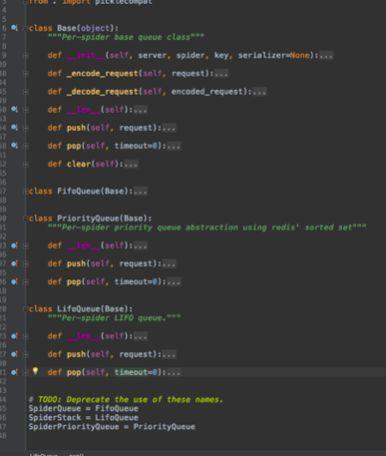
Task: Click the folded ellipsis after _decode_request signature
Action: click(x=260, y=91)
